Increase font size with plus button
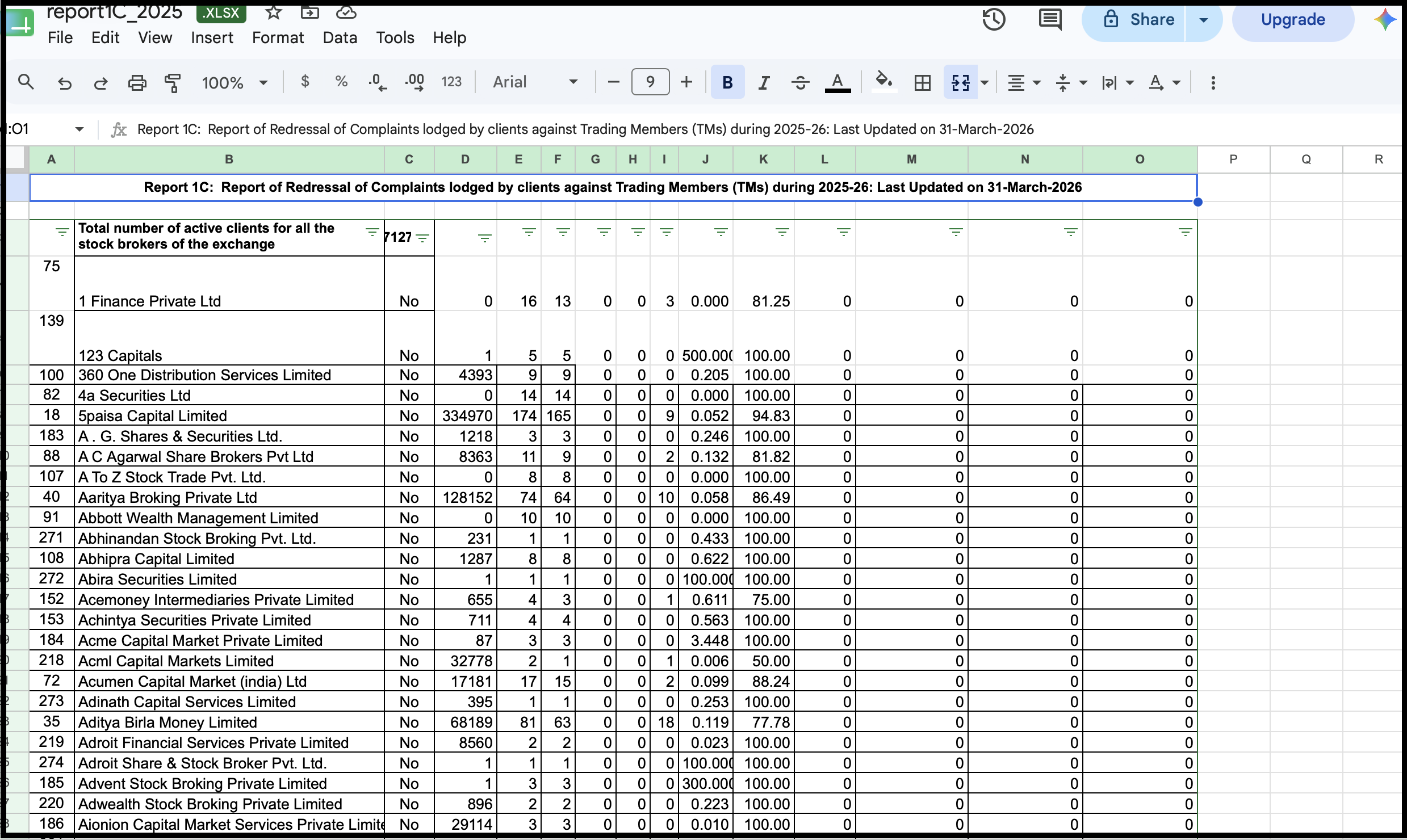 [x=686, y=82]
